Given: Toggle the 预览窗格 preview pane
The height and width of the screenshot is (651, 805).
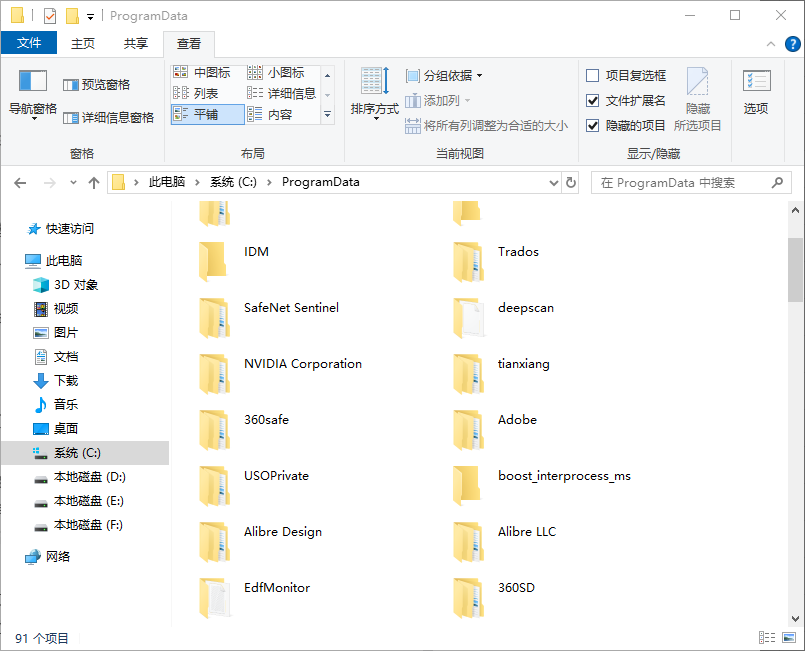Looking at the screenshot, I should (96, 85).
